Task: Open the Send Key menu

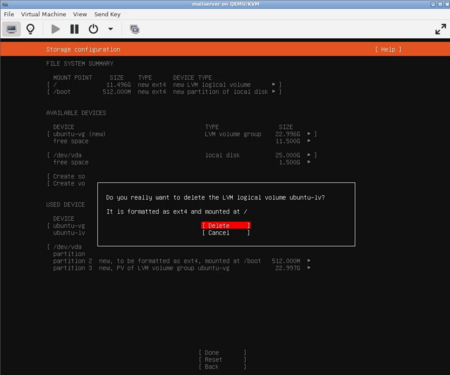Action: [x=107, y=14]
